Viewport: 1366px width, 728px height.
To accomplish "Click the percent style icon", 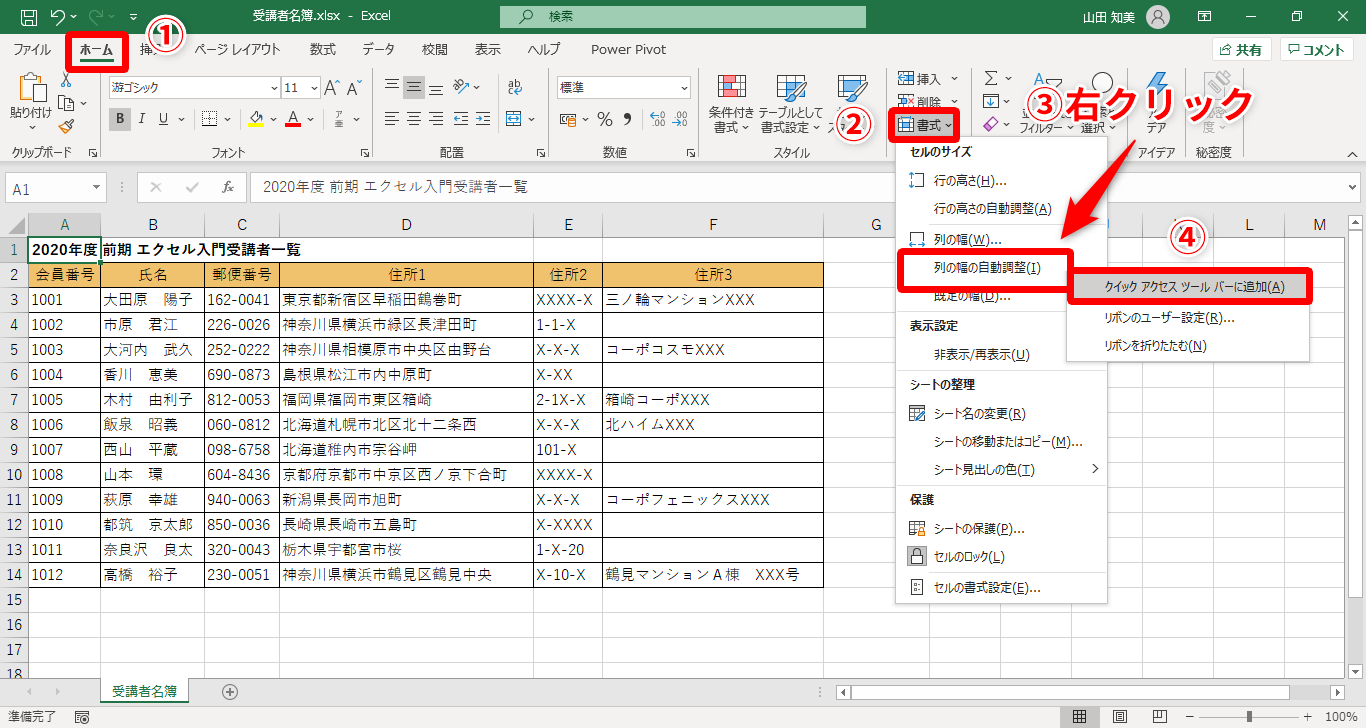I will (x=605, y=119).
